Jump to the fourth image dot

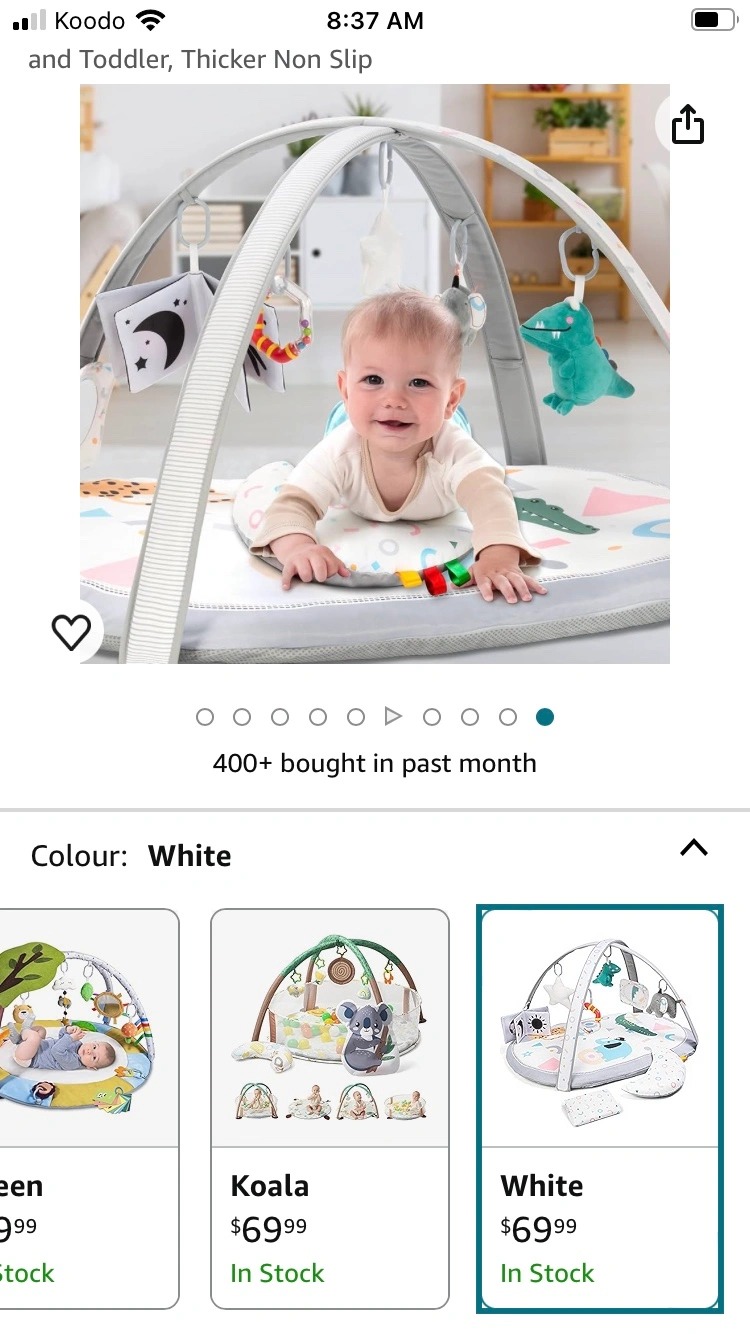pyautogui.click(x=318, y=717)
